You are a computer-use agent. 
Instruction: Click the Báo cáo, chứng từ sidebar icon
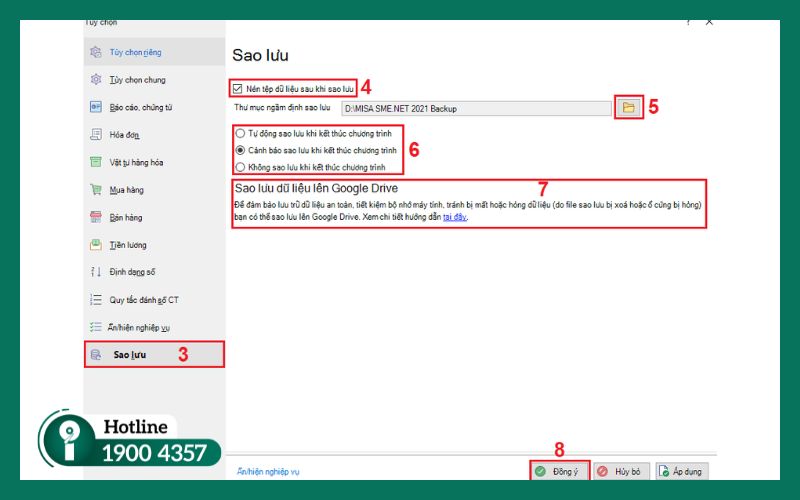96,107
